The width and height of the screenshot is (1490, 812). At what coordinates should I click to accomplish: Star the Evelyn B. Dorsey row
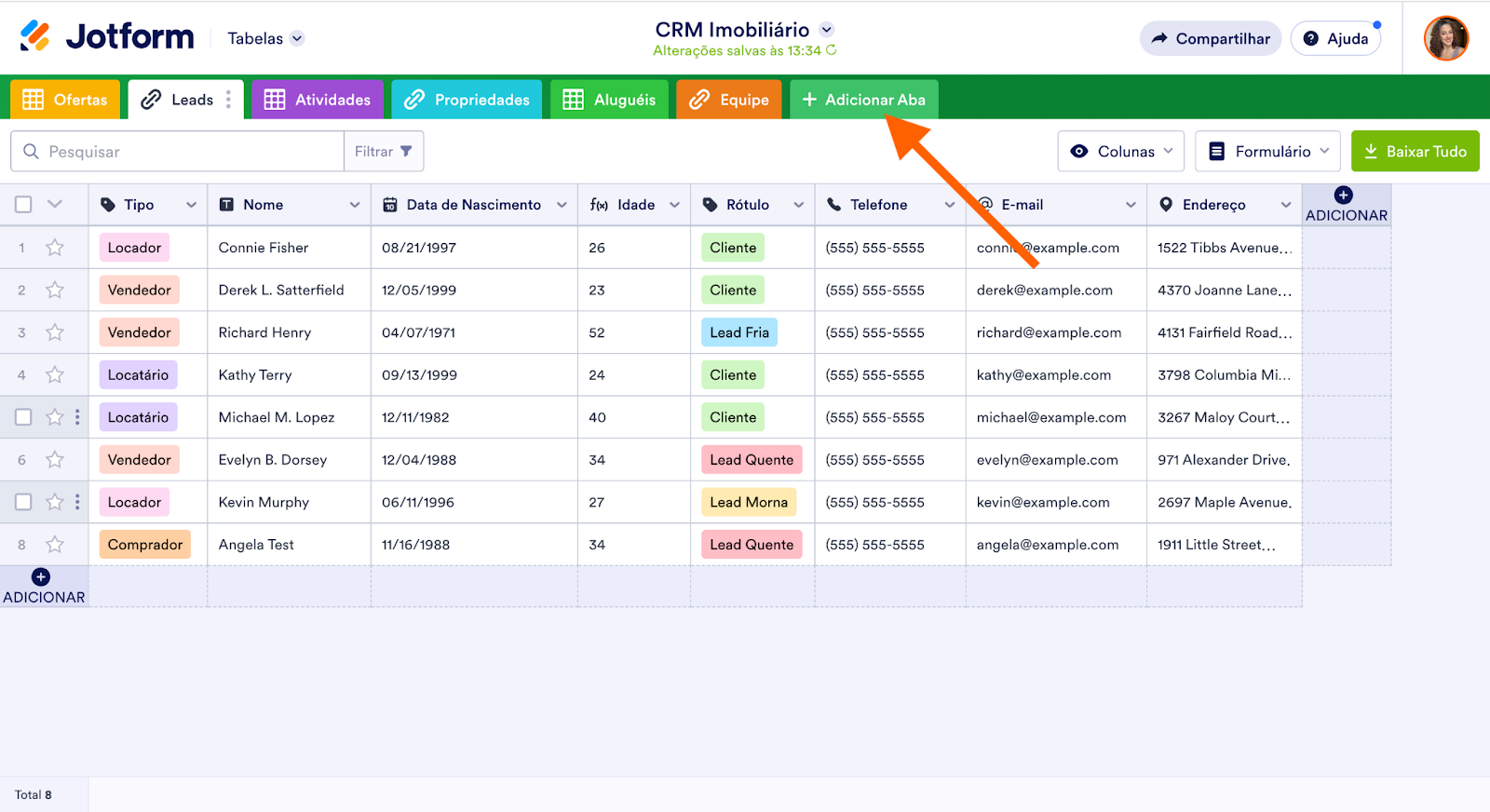click(x=55, y=460)
